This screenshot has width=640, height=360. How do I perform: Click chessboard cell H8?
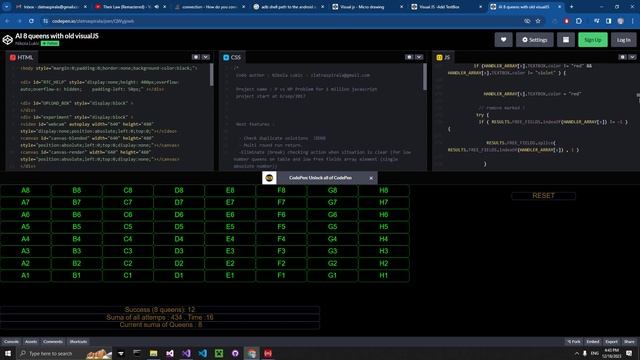pos(384,190)
